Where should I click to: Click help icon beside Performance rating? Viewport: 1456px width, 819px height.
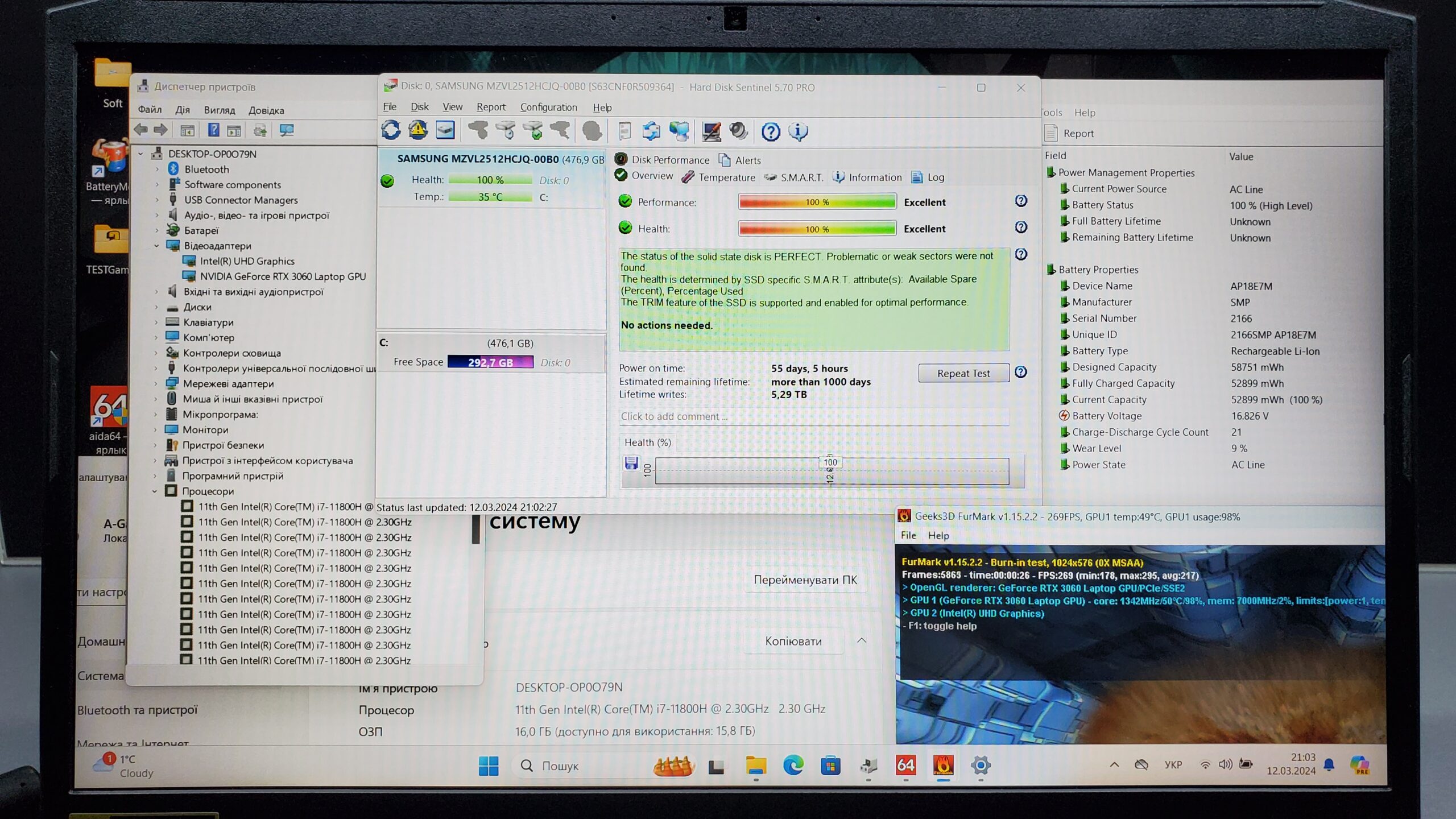pyautogui.click(x=1021, y=201)
